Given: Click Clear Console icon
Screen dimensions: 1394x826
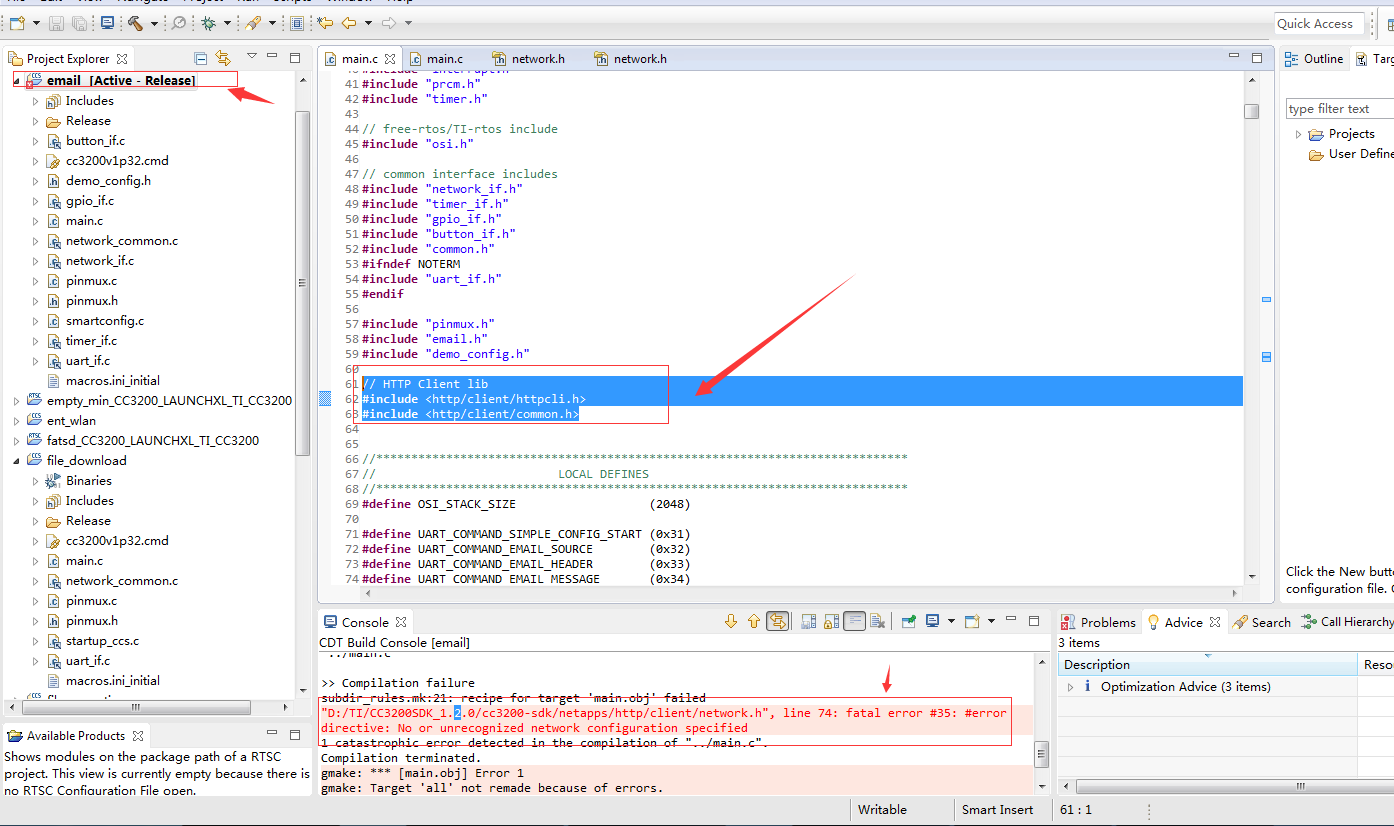Looking at the screenshot, I should (x=877, y=621).
